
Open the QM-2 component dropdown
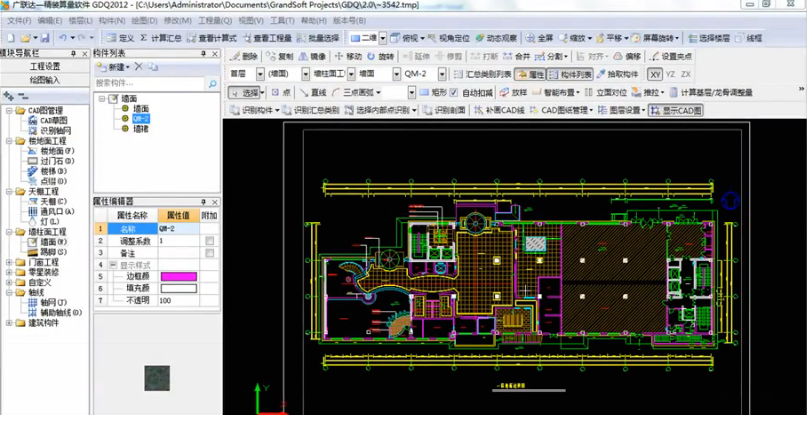coord(442,74)
